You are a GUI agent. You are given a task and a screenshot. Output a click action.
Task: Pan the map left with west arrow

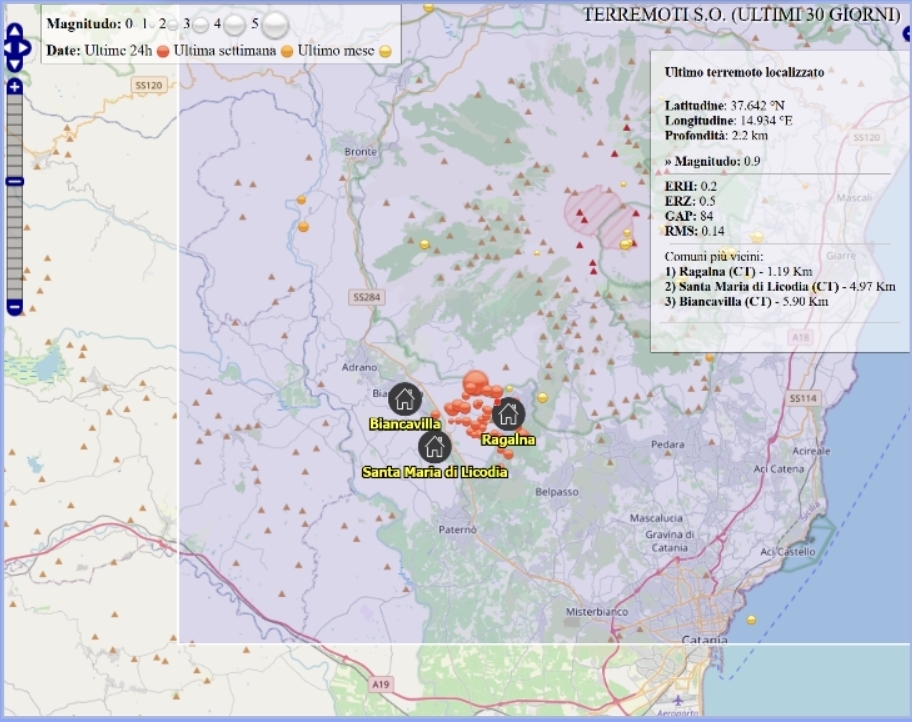(5, 47)
